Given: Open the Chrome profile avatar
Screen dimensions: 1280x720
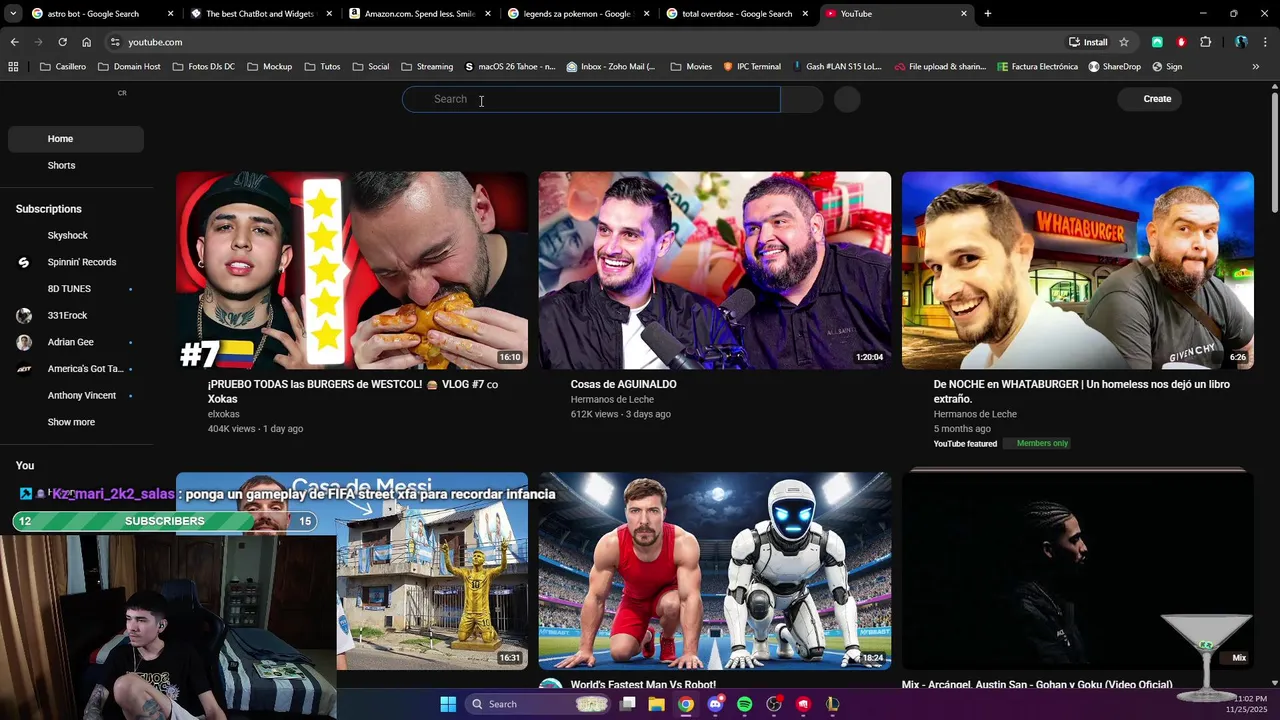Looking at the screenshot, I should click(1241, 42).
